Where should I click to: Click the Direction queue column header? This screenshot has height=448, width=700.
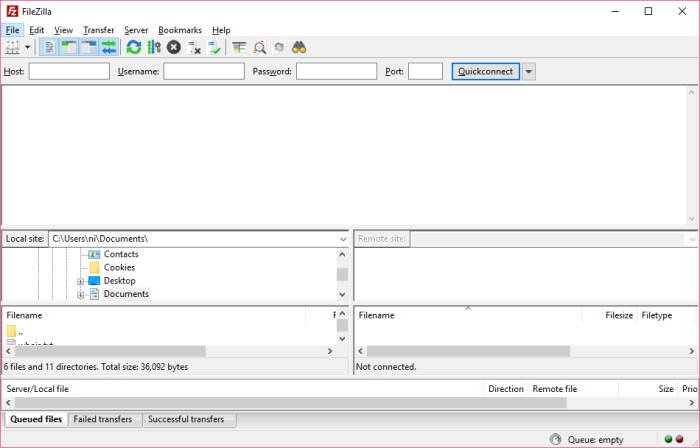(506, 389)
